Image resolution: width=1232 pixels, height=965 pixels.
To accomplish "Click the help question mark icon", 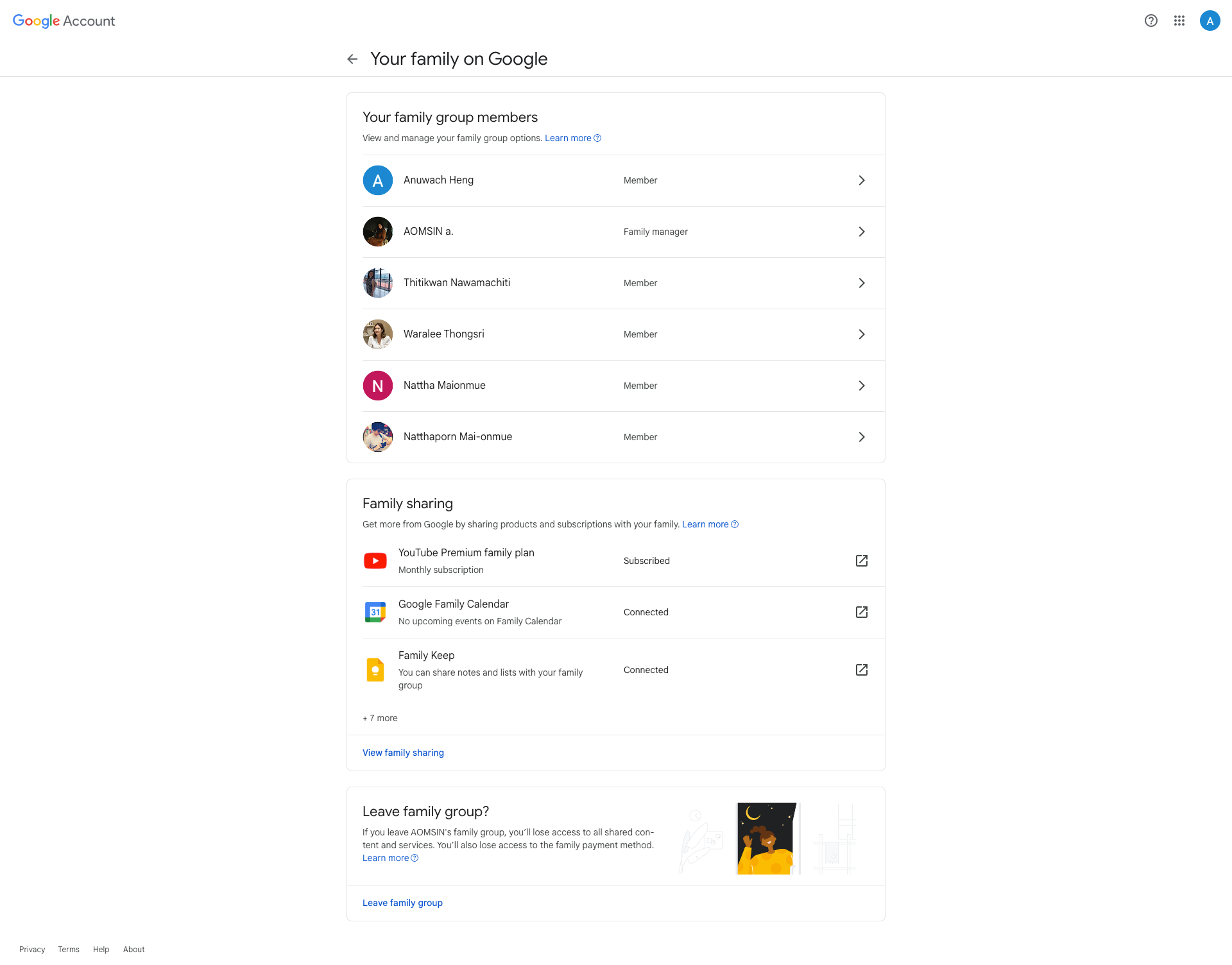I will [1151, 21].
